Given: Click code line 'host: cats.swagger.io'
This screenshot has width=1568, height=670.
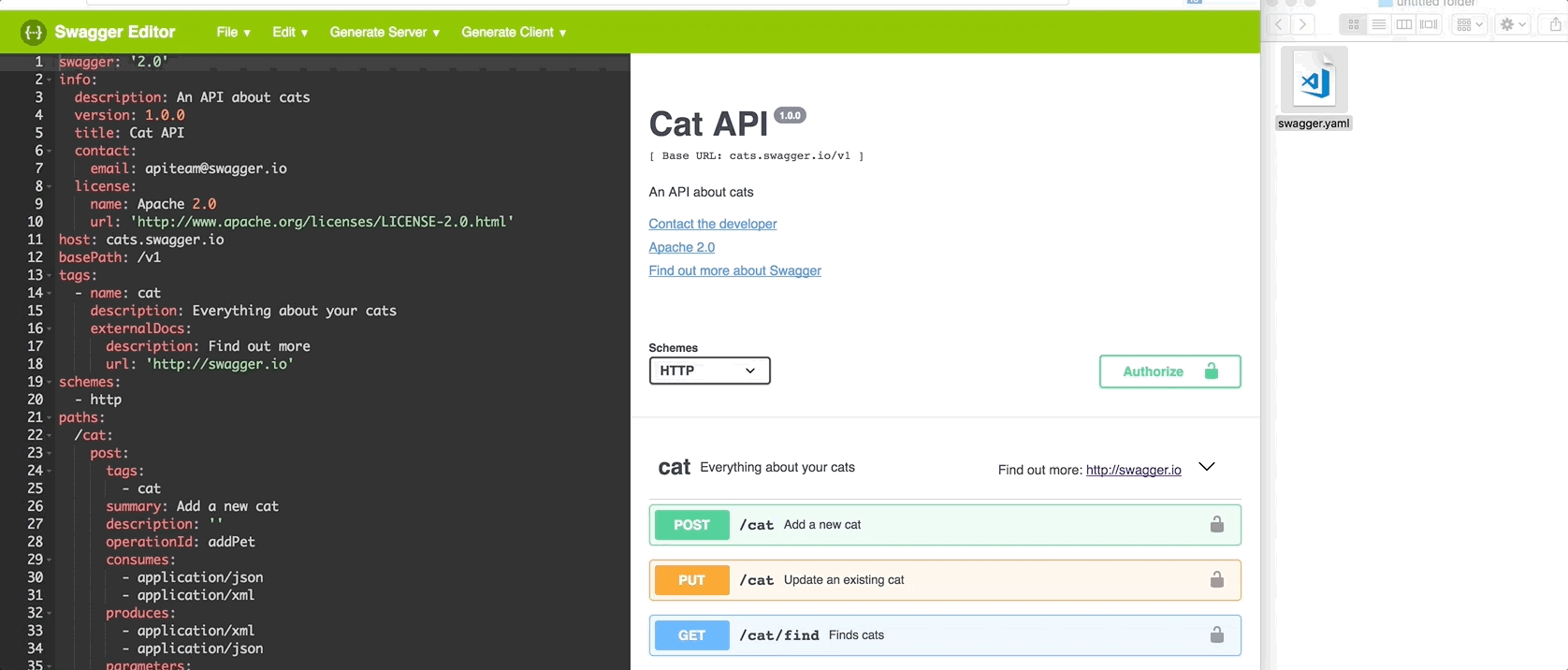Looking at the screenshot, I should (141, 240).
